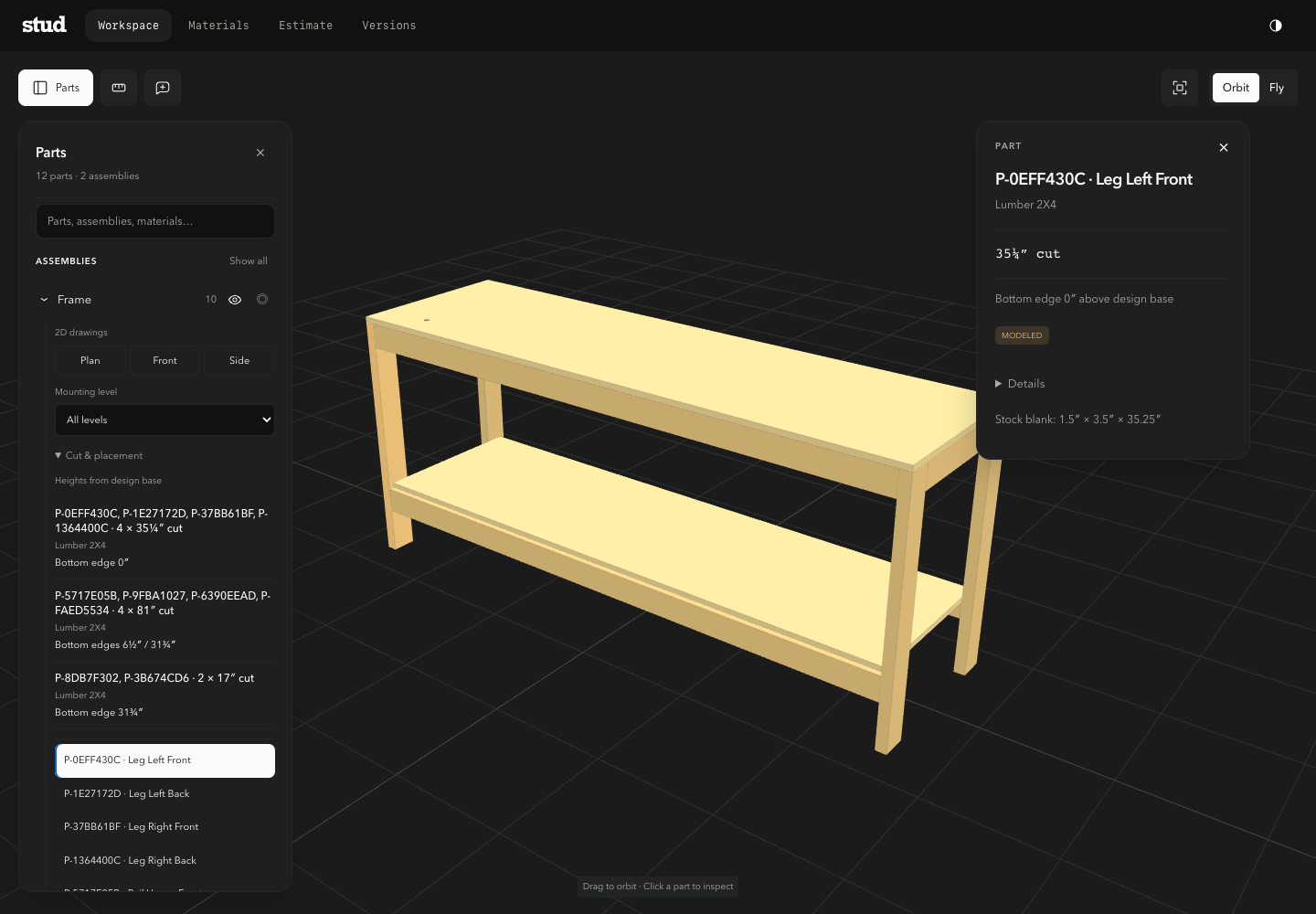Screen dimensions: 1316x914
Task: Open the Estimate tab
Action: tap(306, 26)
